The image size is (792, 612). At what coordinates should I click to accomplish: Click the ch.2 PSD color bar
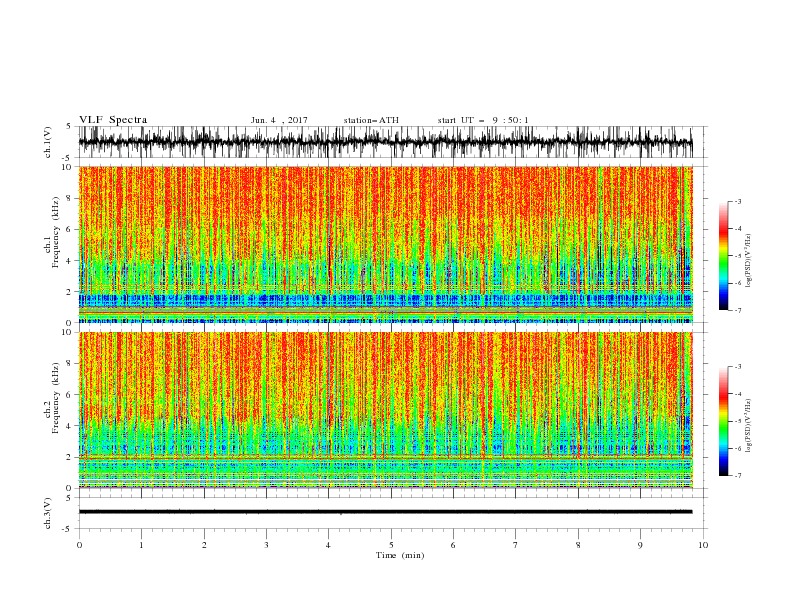pos(723,421)
